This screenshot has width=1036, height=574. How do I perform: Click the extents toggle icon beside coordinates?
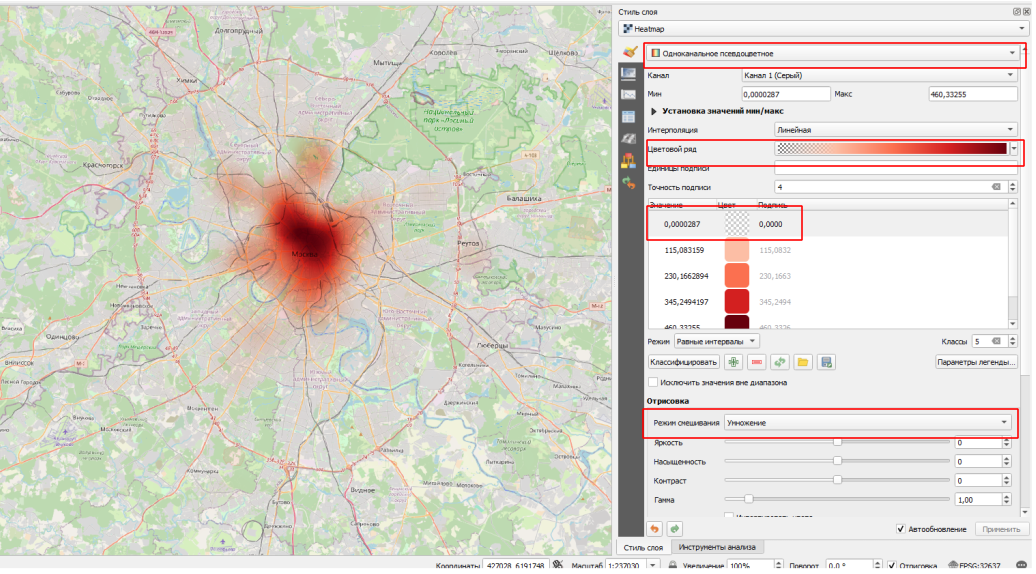(558, 565)
